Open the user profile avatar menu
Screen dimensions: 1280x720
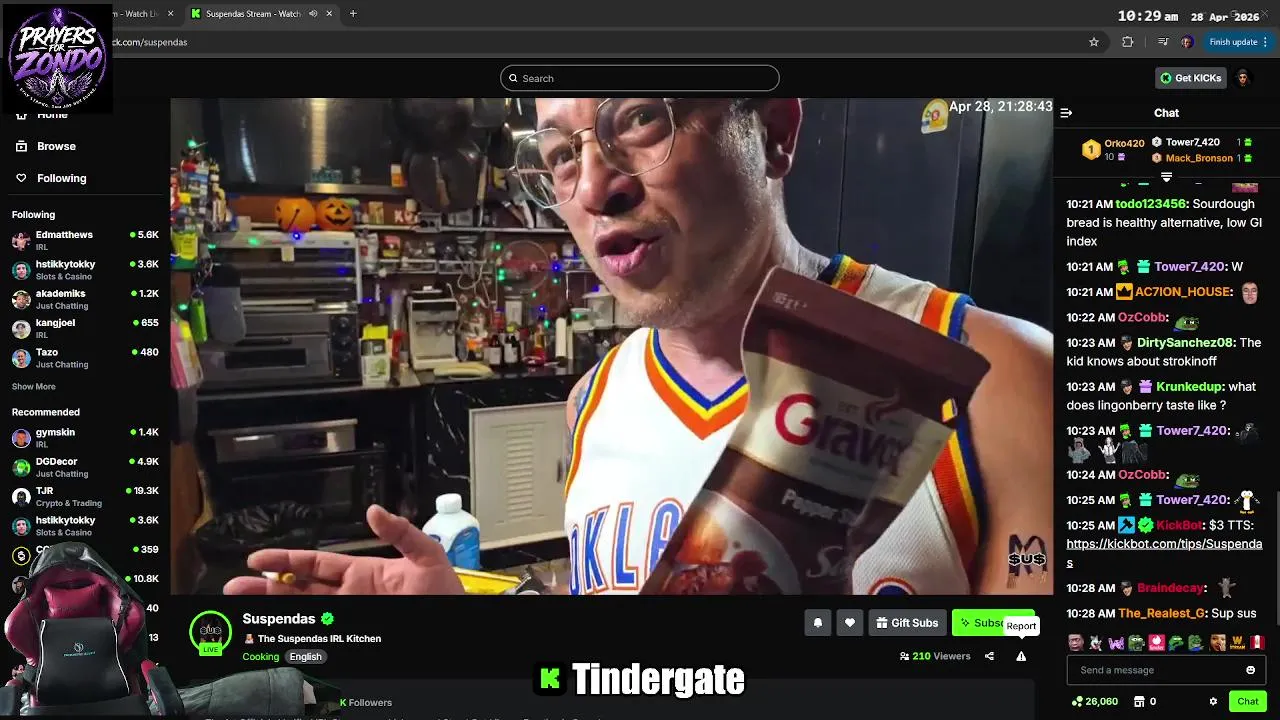point(1243,78)
